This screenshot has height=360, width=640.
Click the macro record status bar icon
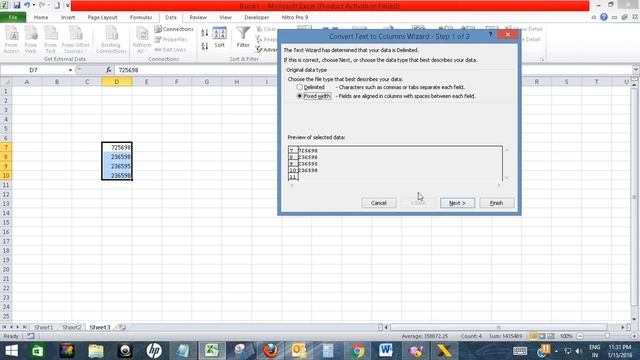pos(31,336)
